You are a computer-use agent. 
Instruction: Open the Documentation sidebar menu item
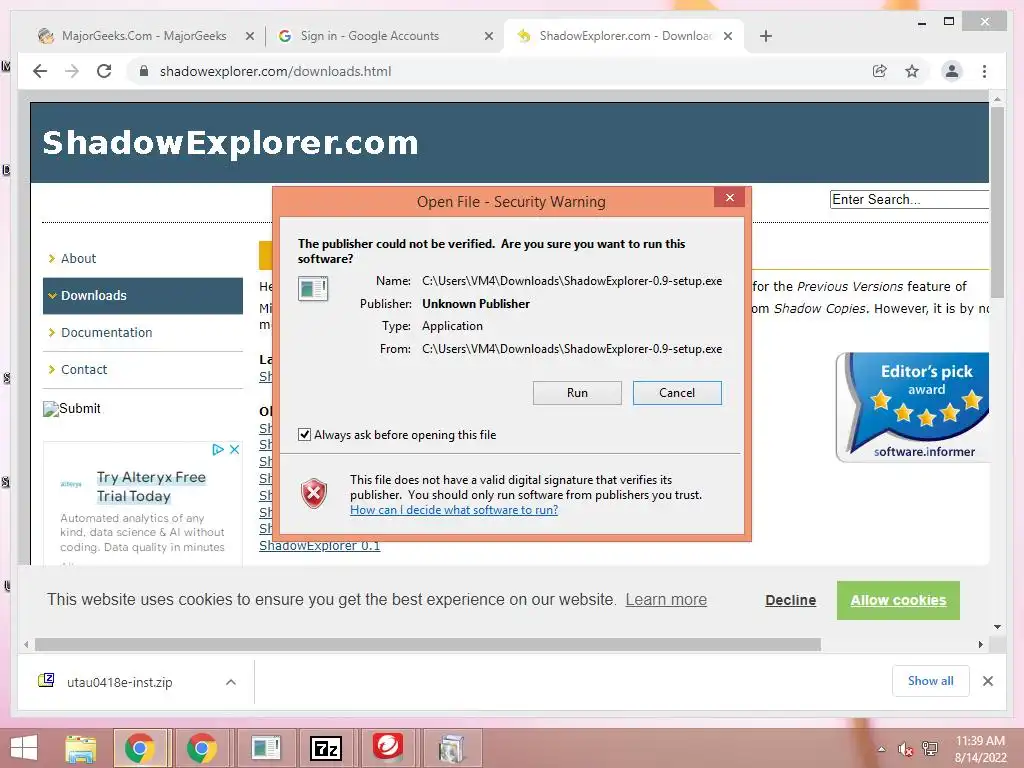pyautogui.click(x=106, y=332)
